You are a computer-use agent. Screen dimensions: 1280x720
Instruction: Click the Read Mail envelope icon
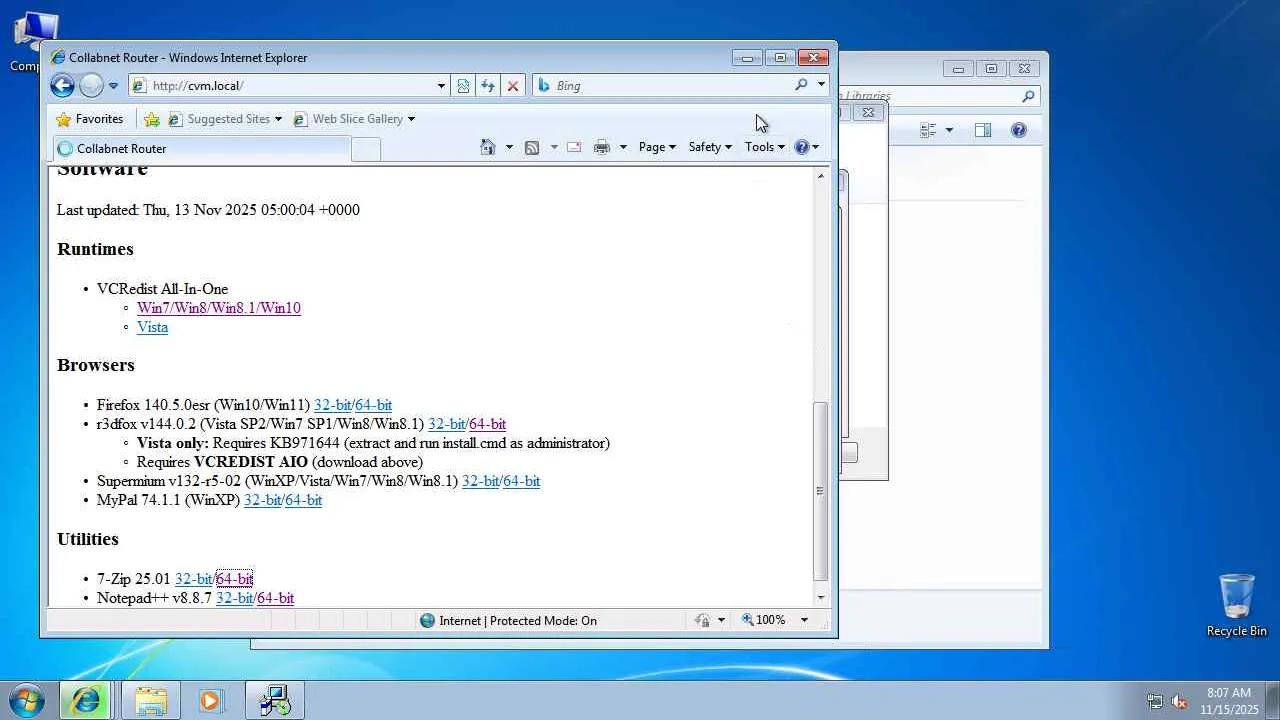point(574,147)
